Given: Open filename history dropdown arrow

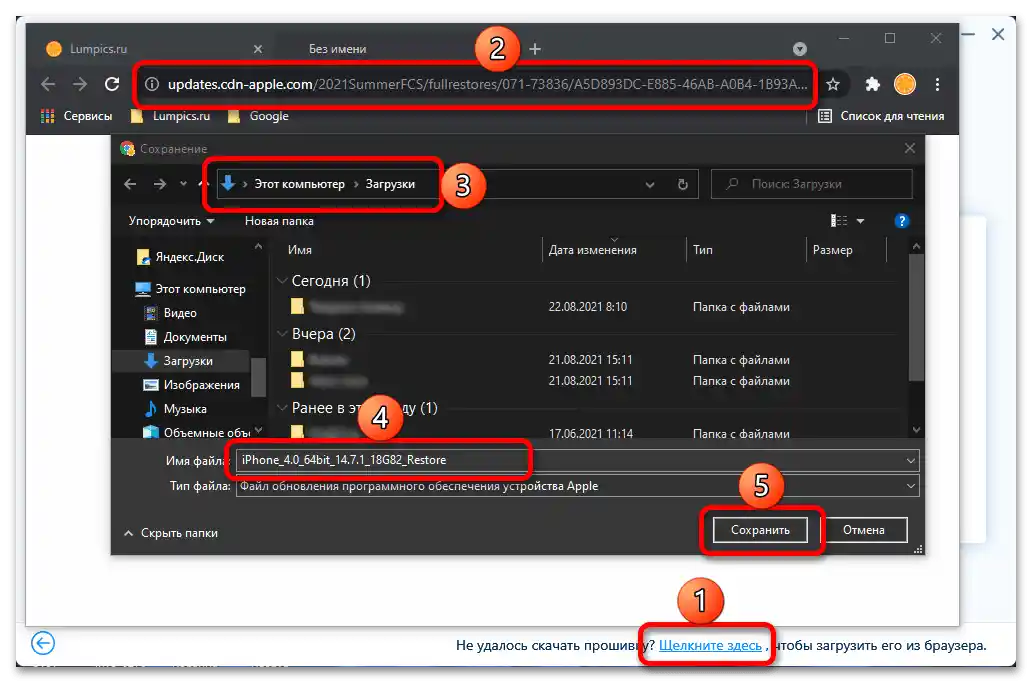Looking at the screenshot, I should click(x=911, y=460).
